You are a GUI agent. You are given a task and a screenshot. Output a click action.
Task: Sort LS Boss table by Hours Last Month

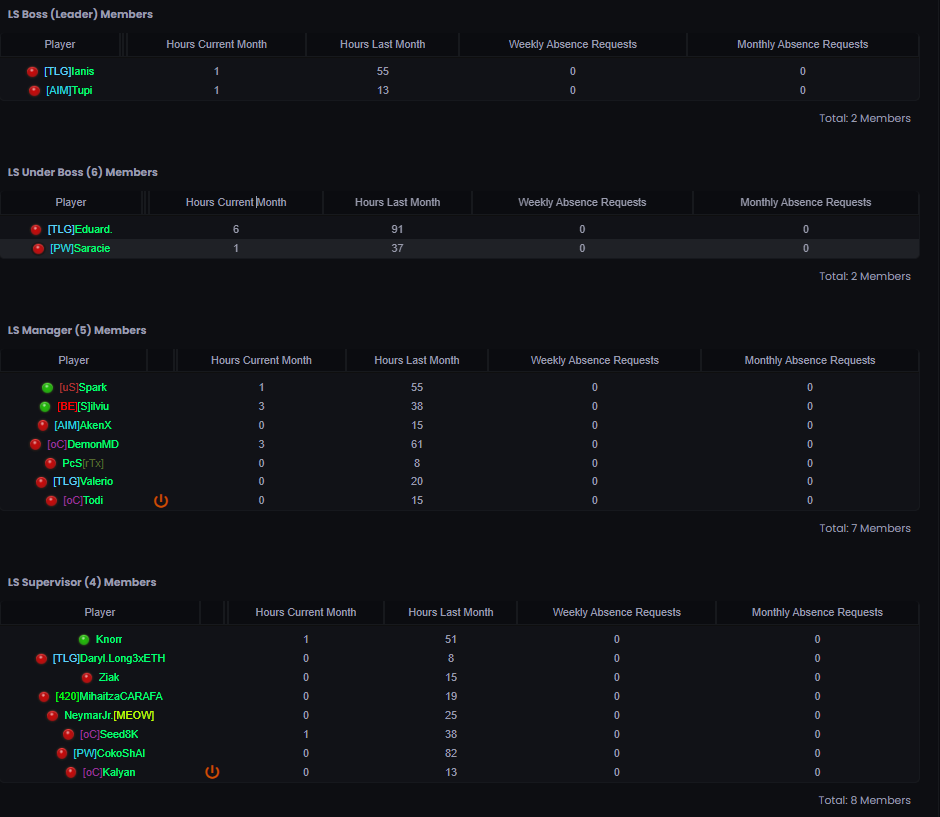click(382, 44)
